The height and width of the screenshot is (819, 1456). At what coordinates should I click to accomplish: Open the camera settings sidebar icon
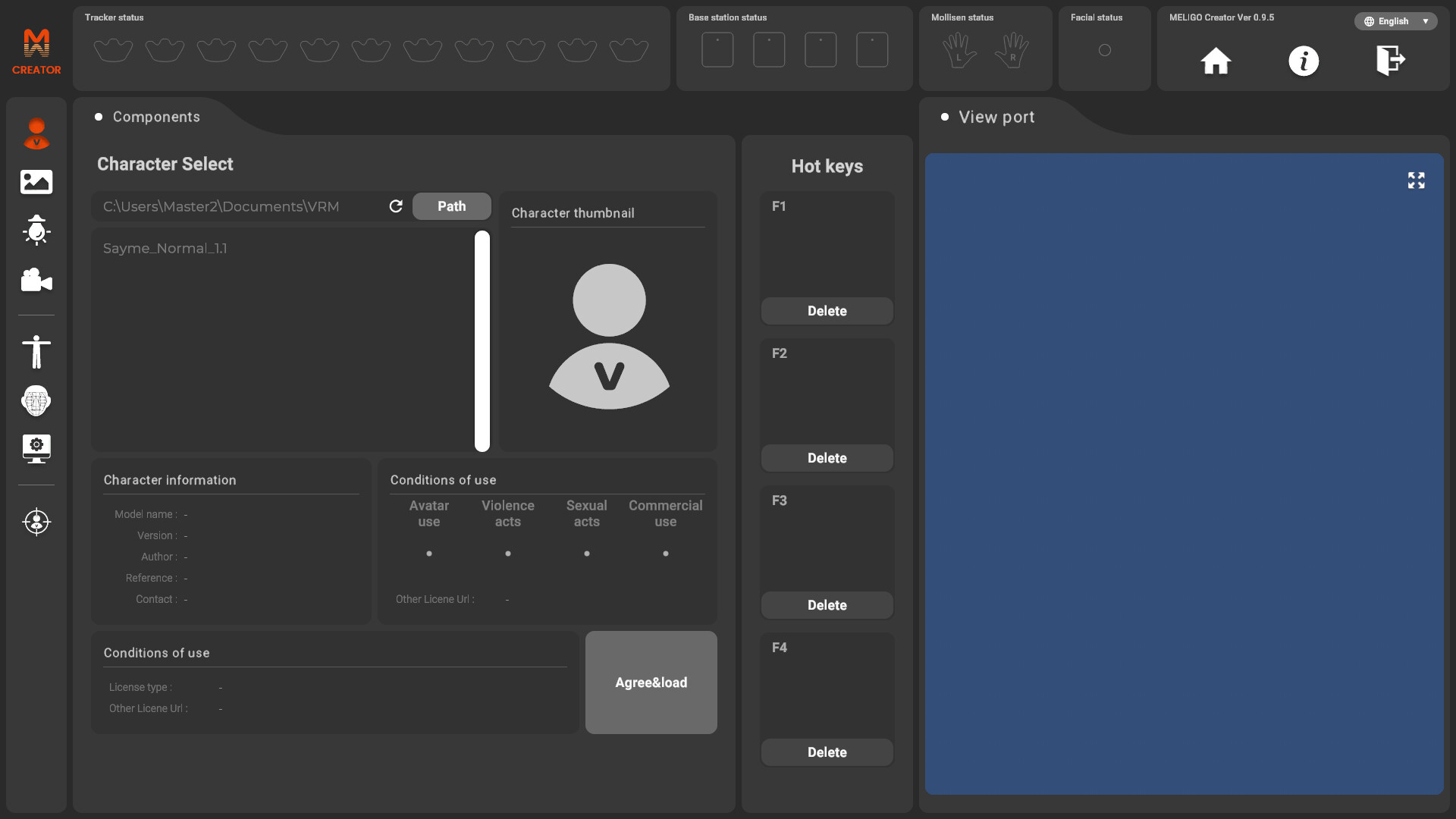click(36, 280)
